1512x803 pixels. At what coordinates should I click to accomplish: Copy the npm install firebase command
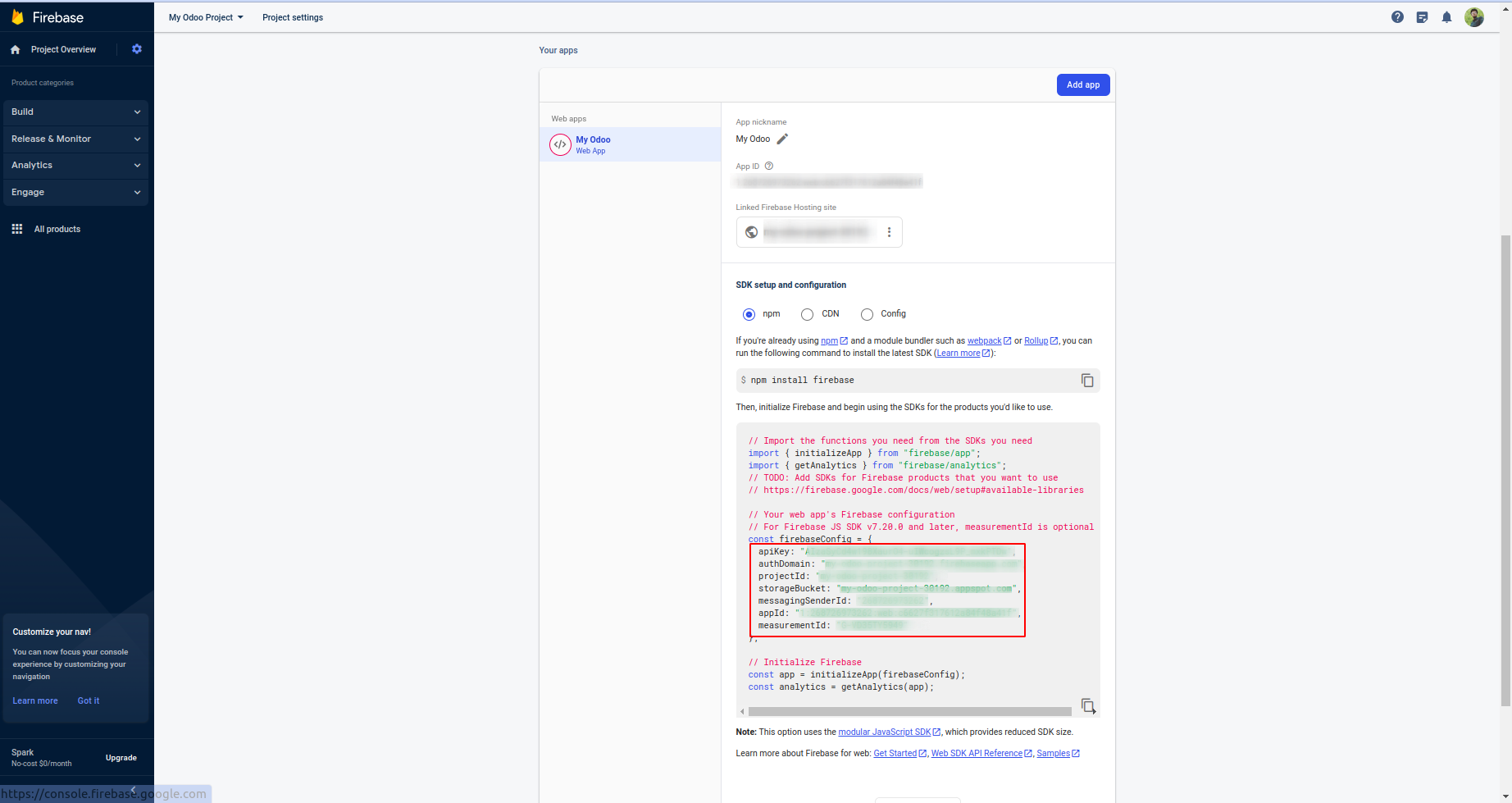[1087, 381]
